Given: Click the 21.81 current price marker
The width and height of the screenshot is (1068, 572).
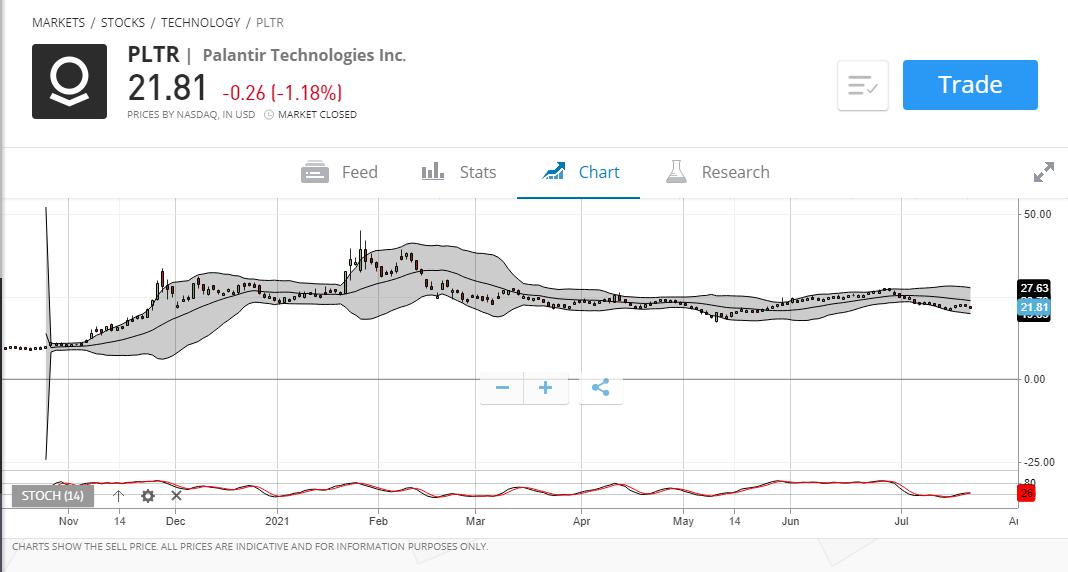Looking at the screenshot, I should point(1034,307).
